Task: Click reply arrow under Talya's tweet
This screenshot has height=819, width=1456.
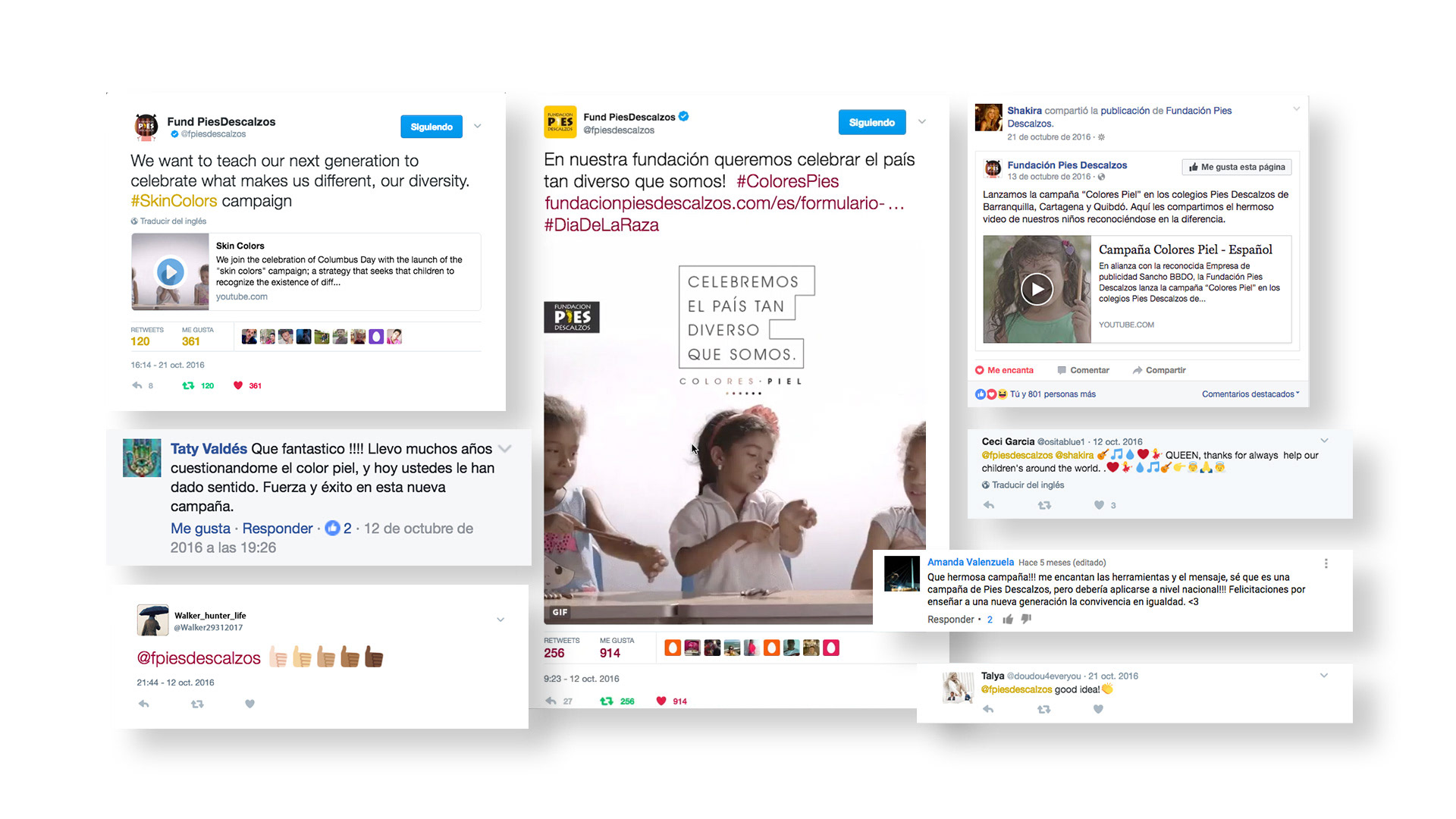Action: 988,709
